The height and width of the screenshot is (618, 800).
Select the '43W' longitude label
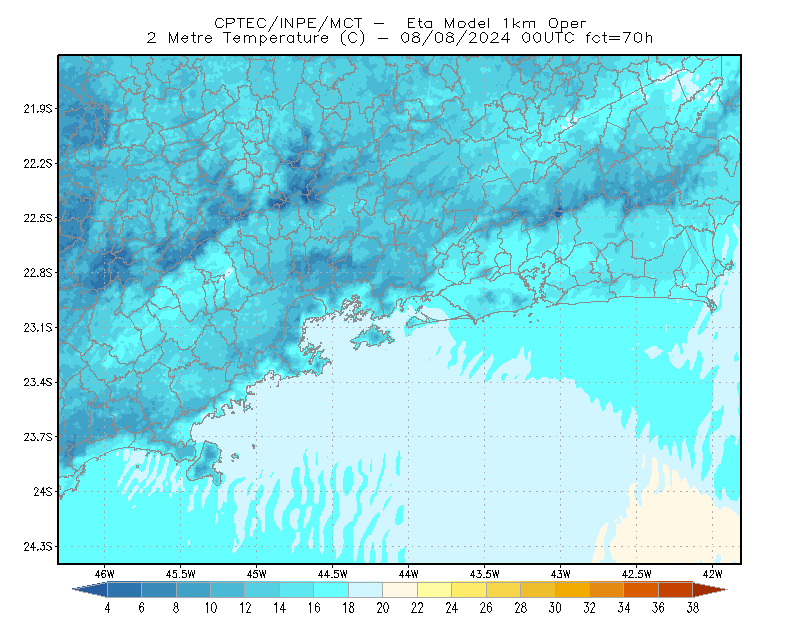(x=560, y=574)
